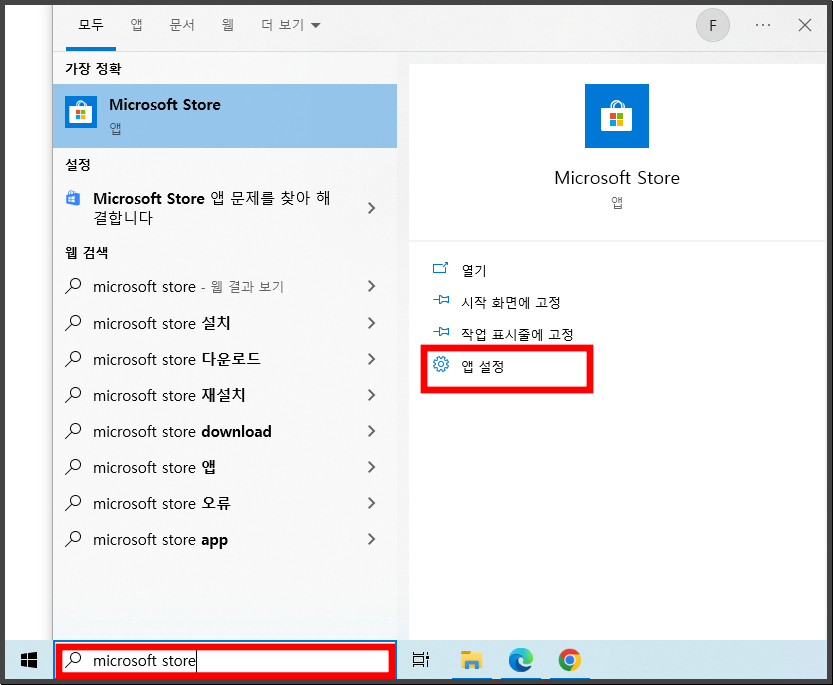
Task: Open the three-dot options menu
Action: 763,25
